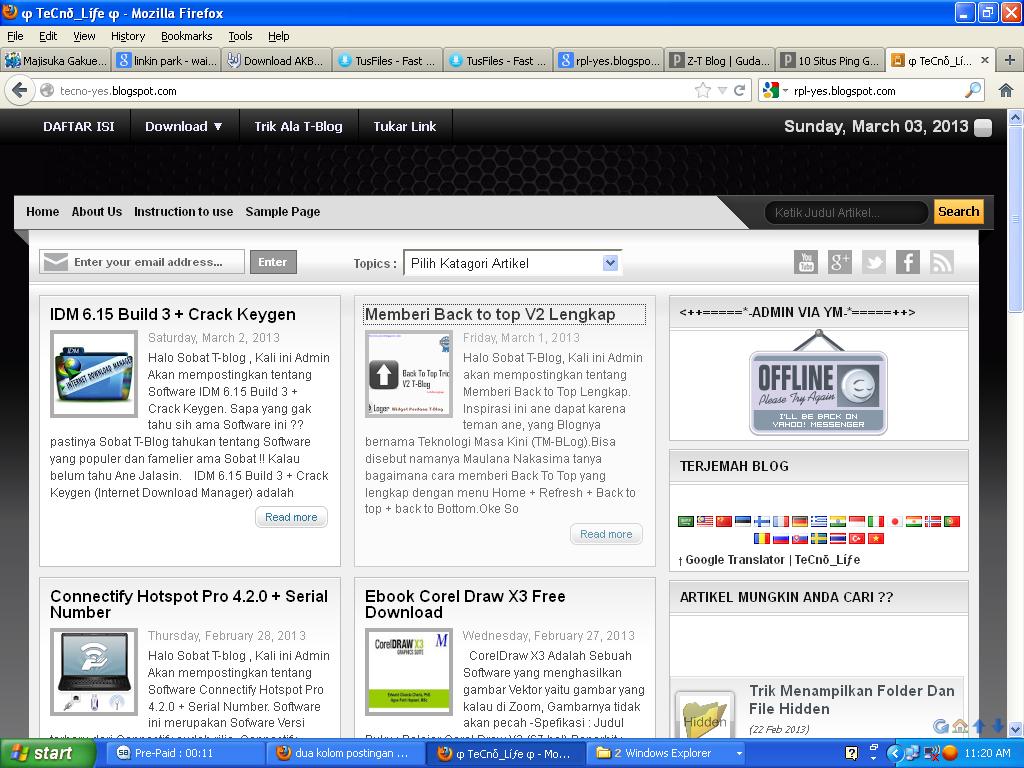Switch to the 10 Situs Ping tab
This screenshot has width=1024, height=768.
pyautogui.click(x=830, y=61)
